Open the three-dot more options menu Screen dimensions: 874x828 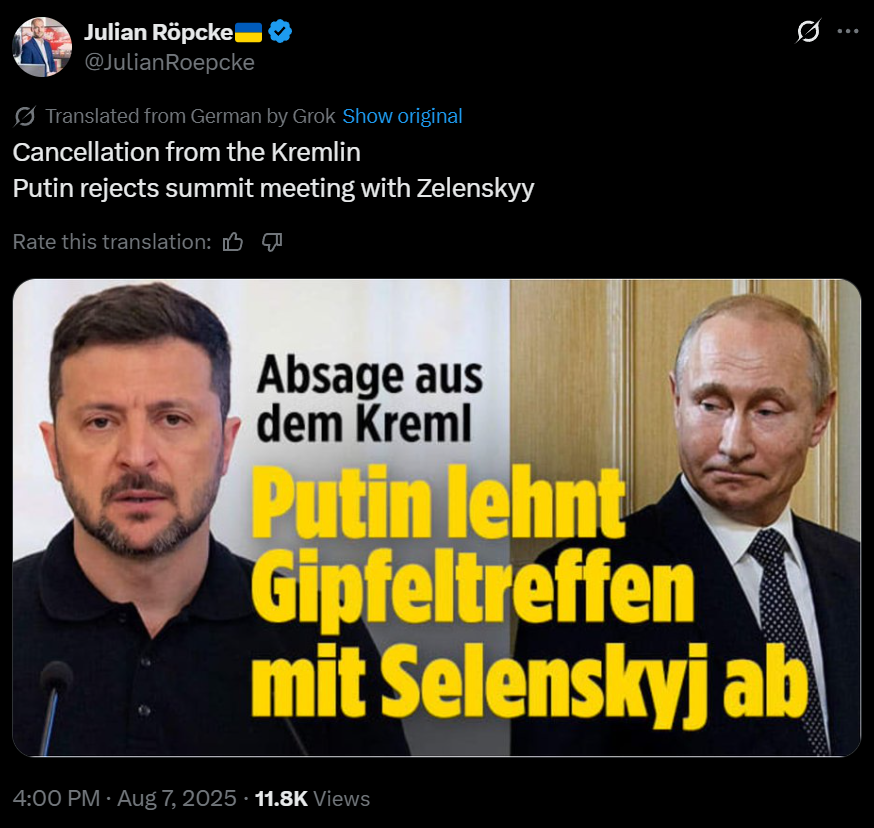point(848,31)
